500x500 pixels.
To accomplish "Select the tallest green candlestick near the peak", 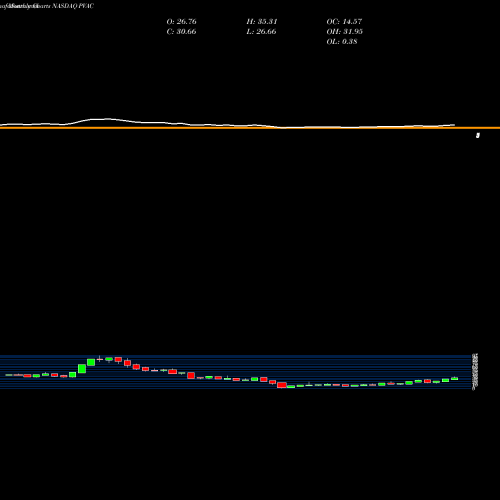I will coord(82,369).
